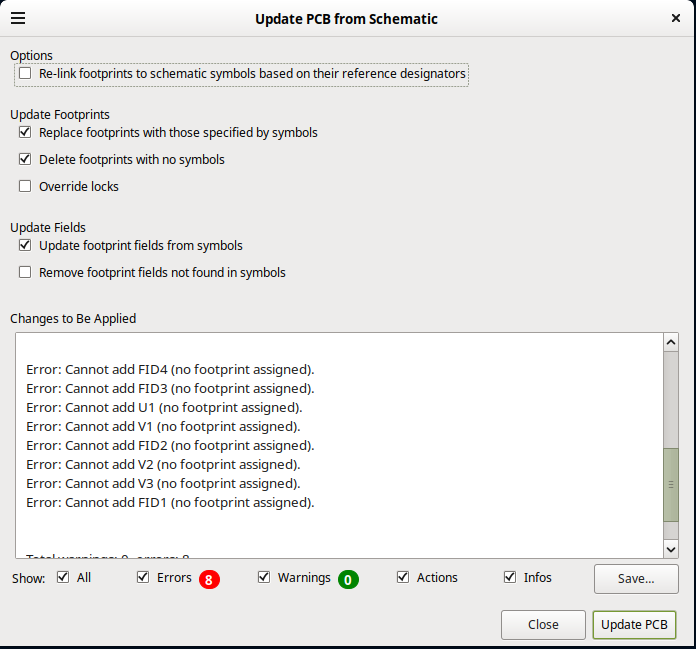Hide Errors in the message list

click(x=143, y=577)
